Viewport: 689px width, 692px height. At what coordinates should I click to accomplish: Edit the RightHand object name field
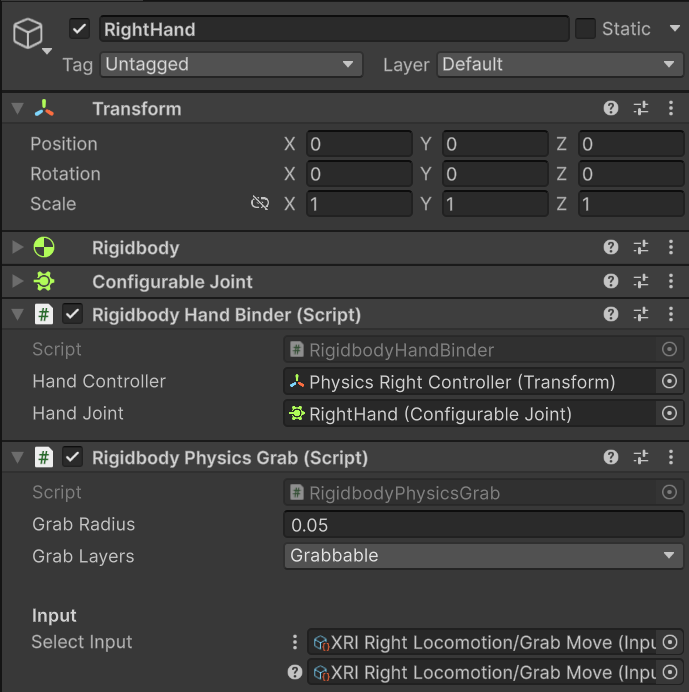[334, 29]
